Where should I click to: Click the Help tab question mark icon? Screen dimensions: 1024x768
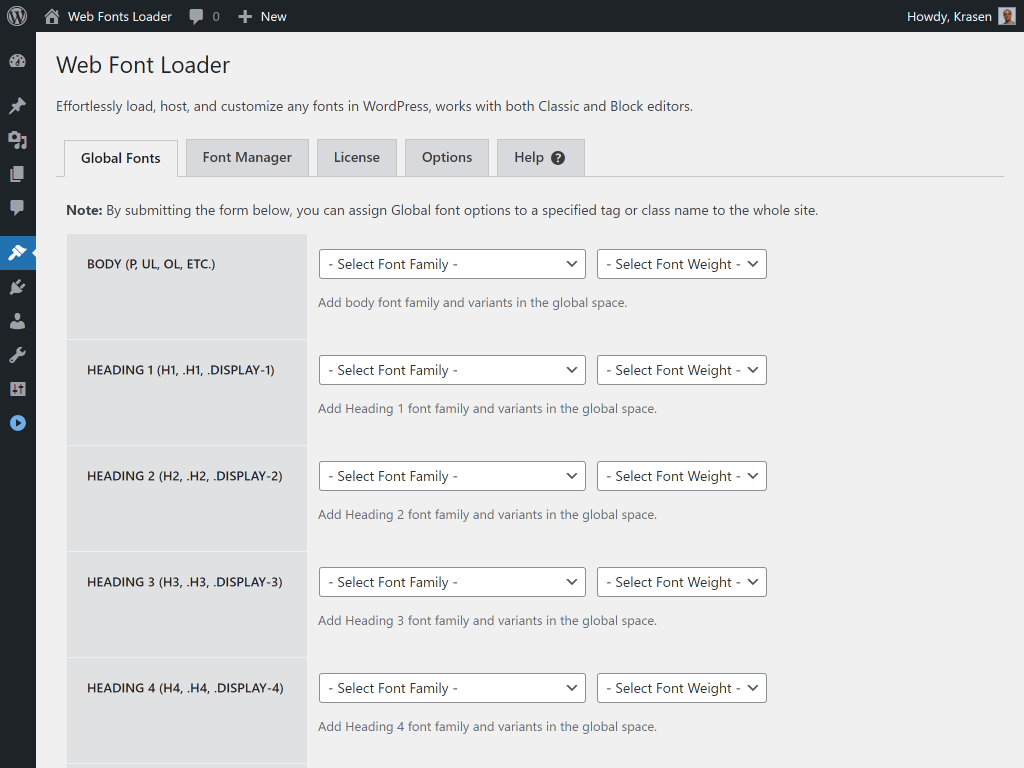pos(558,158)
